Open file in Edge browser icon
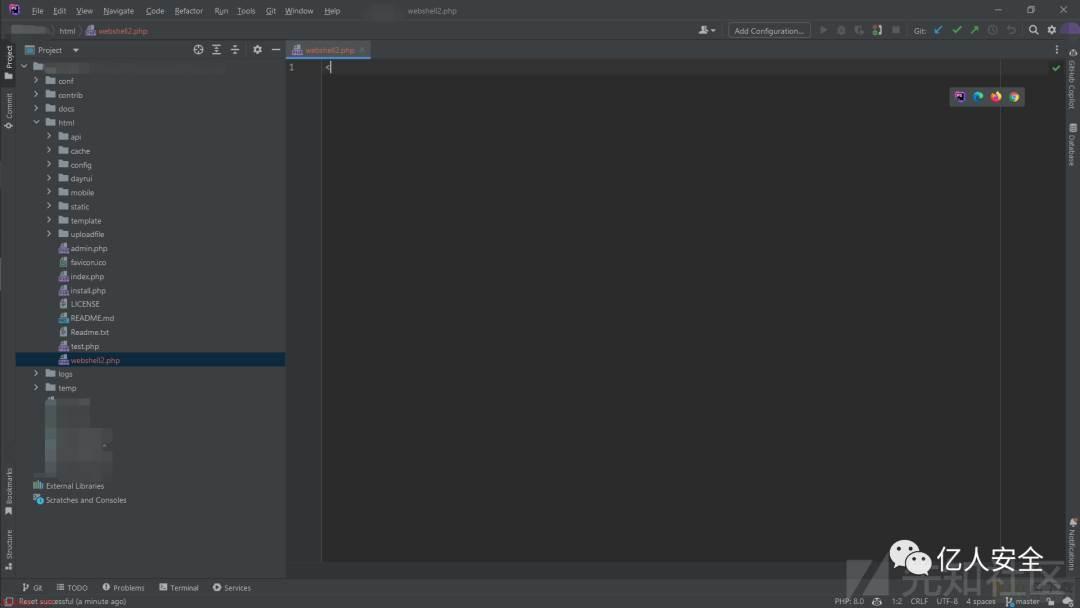The height and width of the screenshot is (608, 1080). [x=978, y=97]
